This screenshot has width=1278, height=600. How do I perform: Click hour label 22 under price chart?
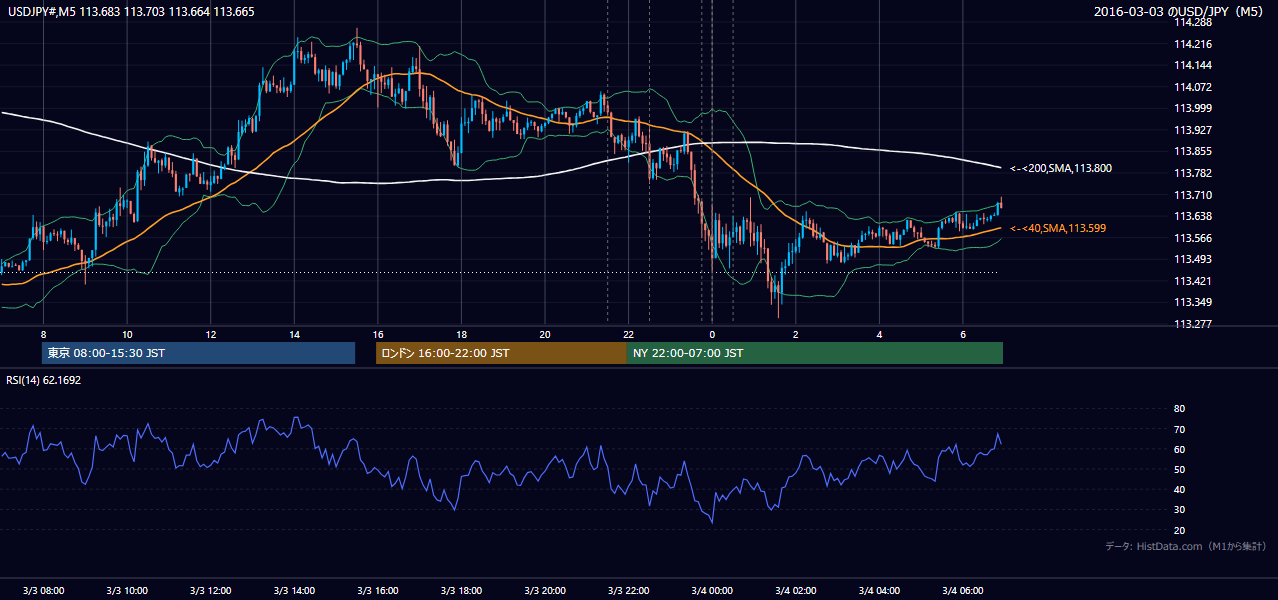coord(628,334)
